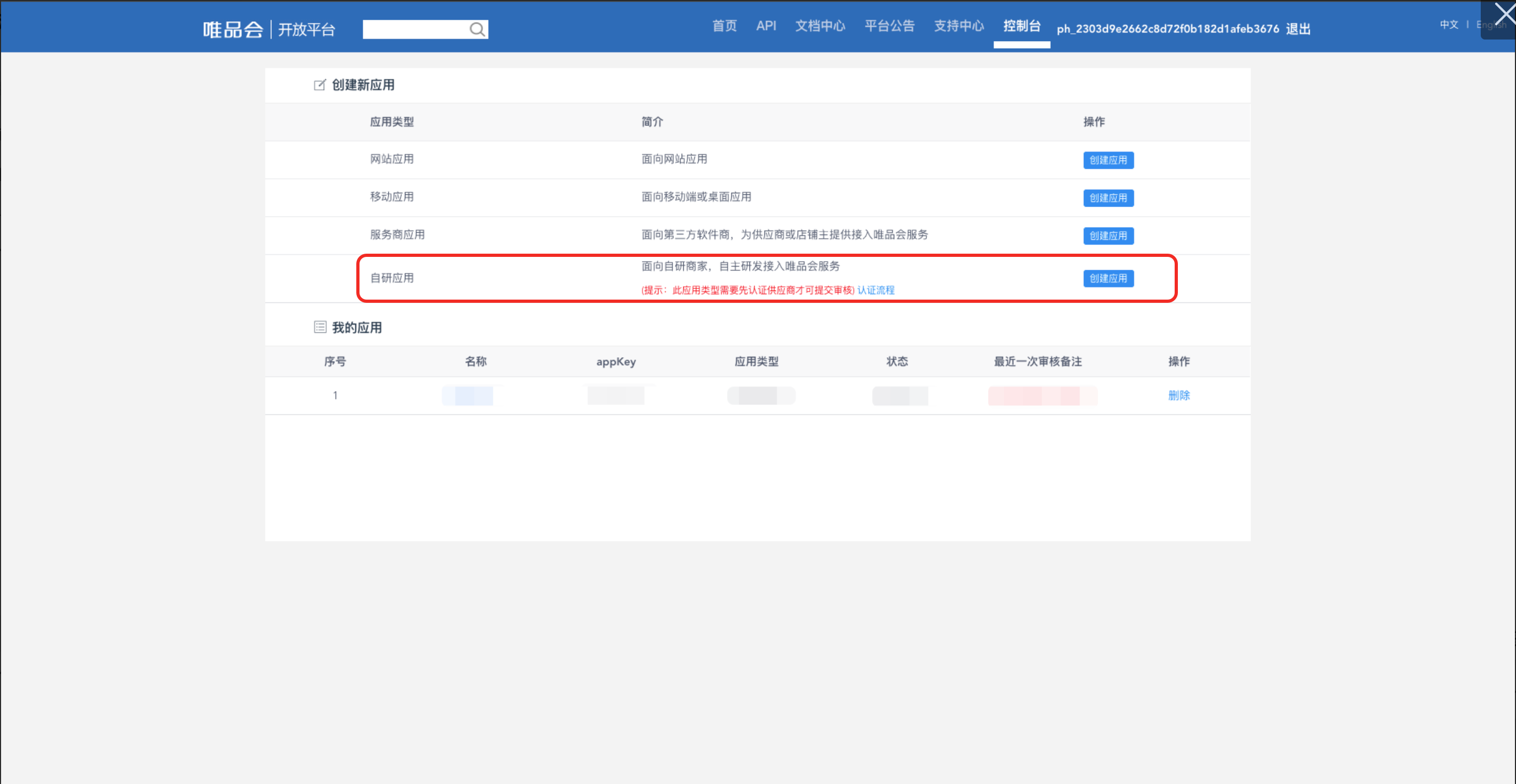Create a 自研应用 self-developed application
Viewport: 1516px width, 784px height.
[x=1108, y=278]
